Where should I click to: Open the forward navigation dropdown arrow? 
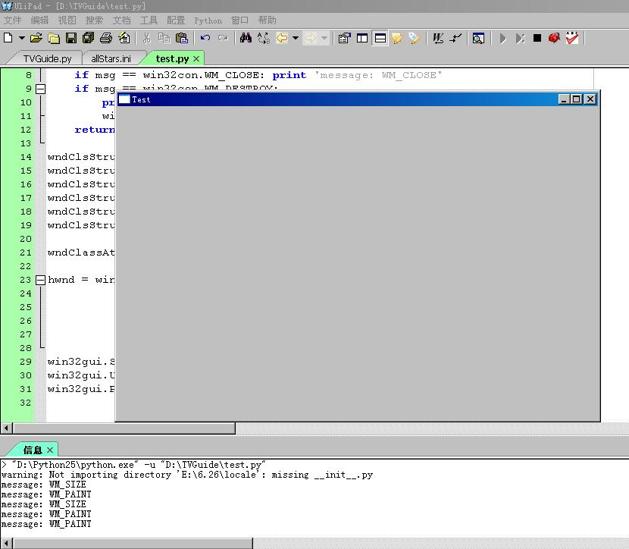point(324,38)
